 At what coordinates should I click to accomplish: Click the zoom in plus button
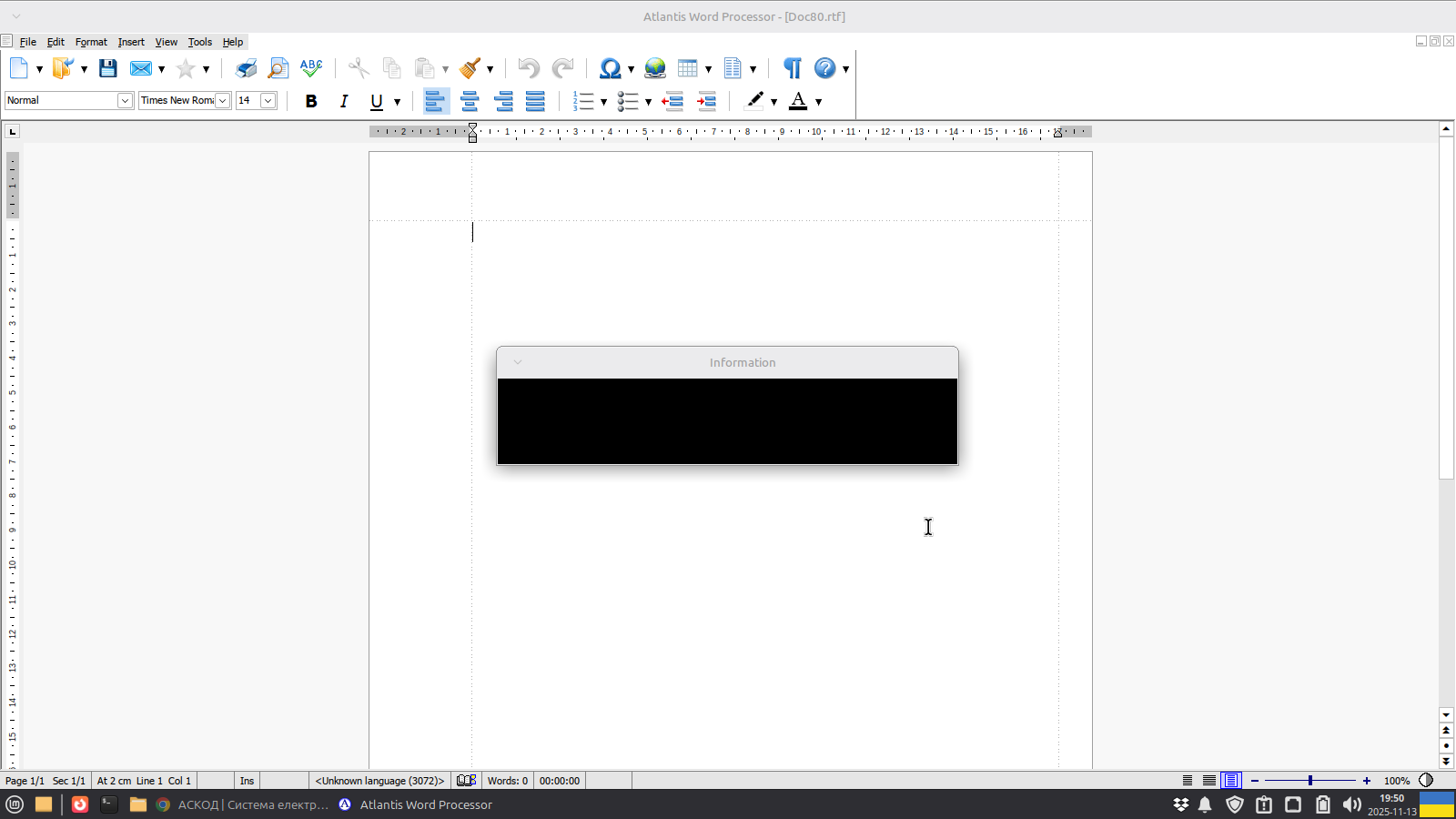click(1367, 781)
